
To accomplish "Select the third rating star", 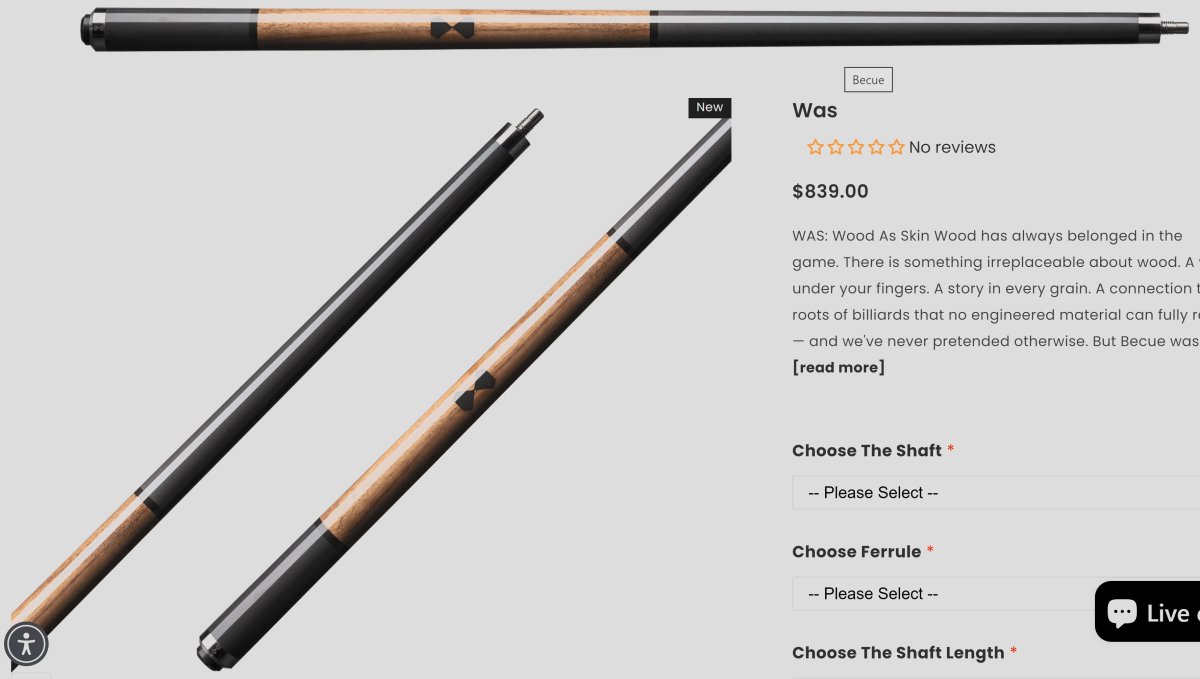I will click(x=856, y=147).
